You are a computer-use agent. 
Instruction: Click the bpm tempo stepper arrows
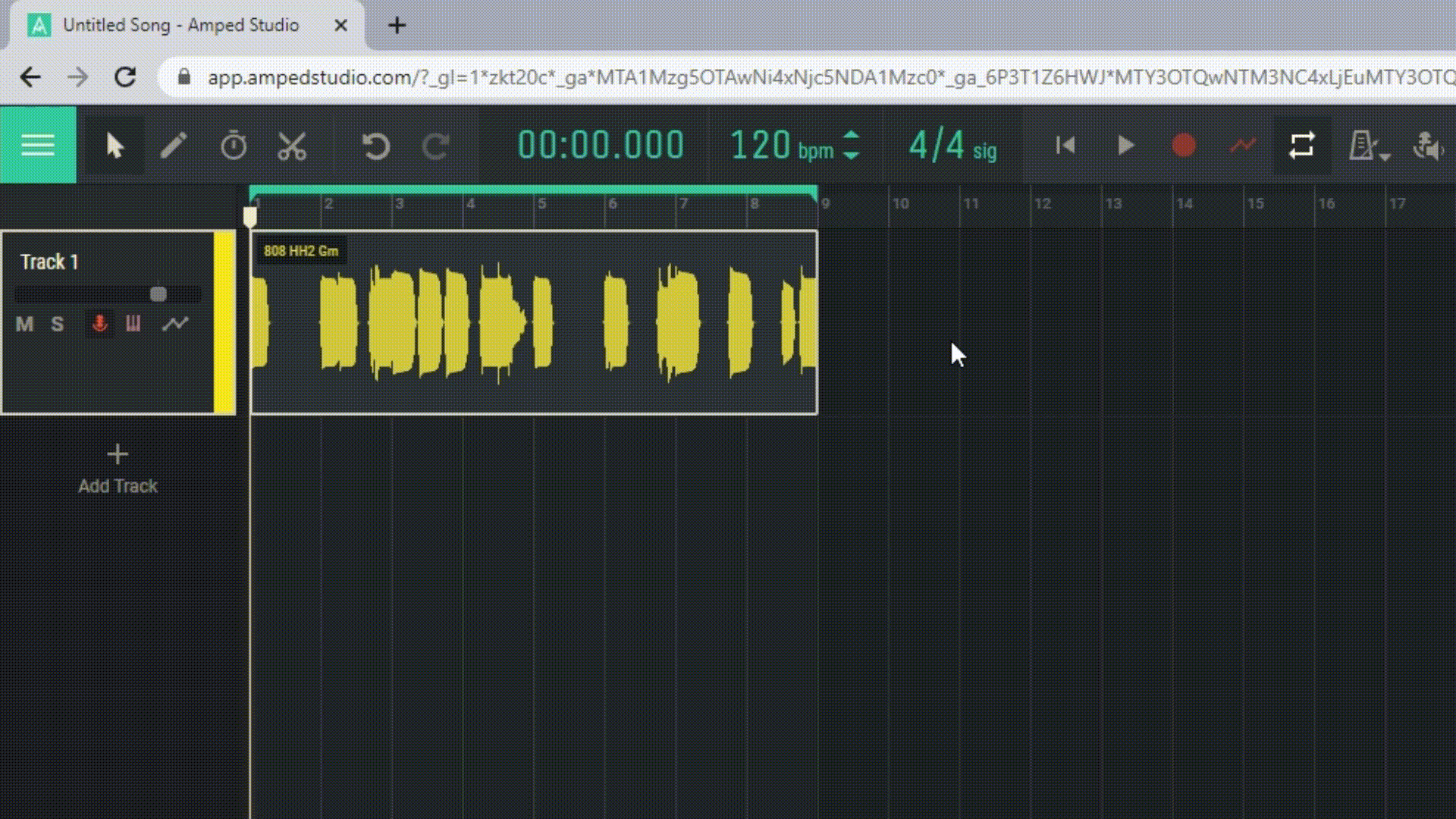[852, 146]
